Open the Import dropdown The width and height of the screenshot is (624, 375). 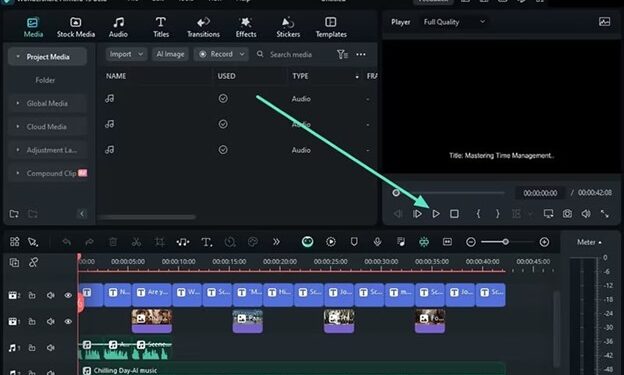[x=126, y=54]
